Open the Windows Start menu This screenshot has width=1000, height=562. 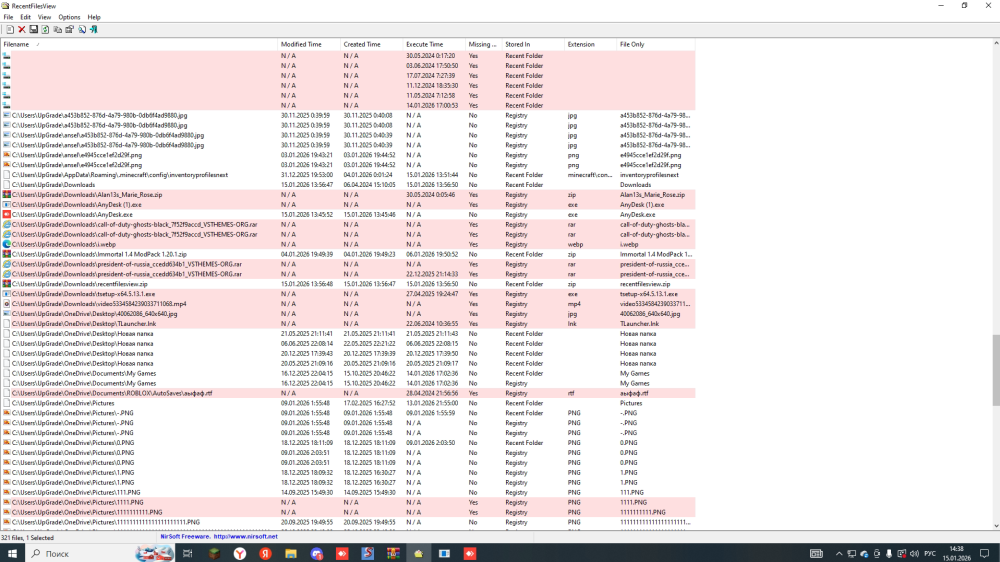[12, 553]
